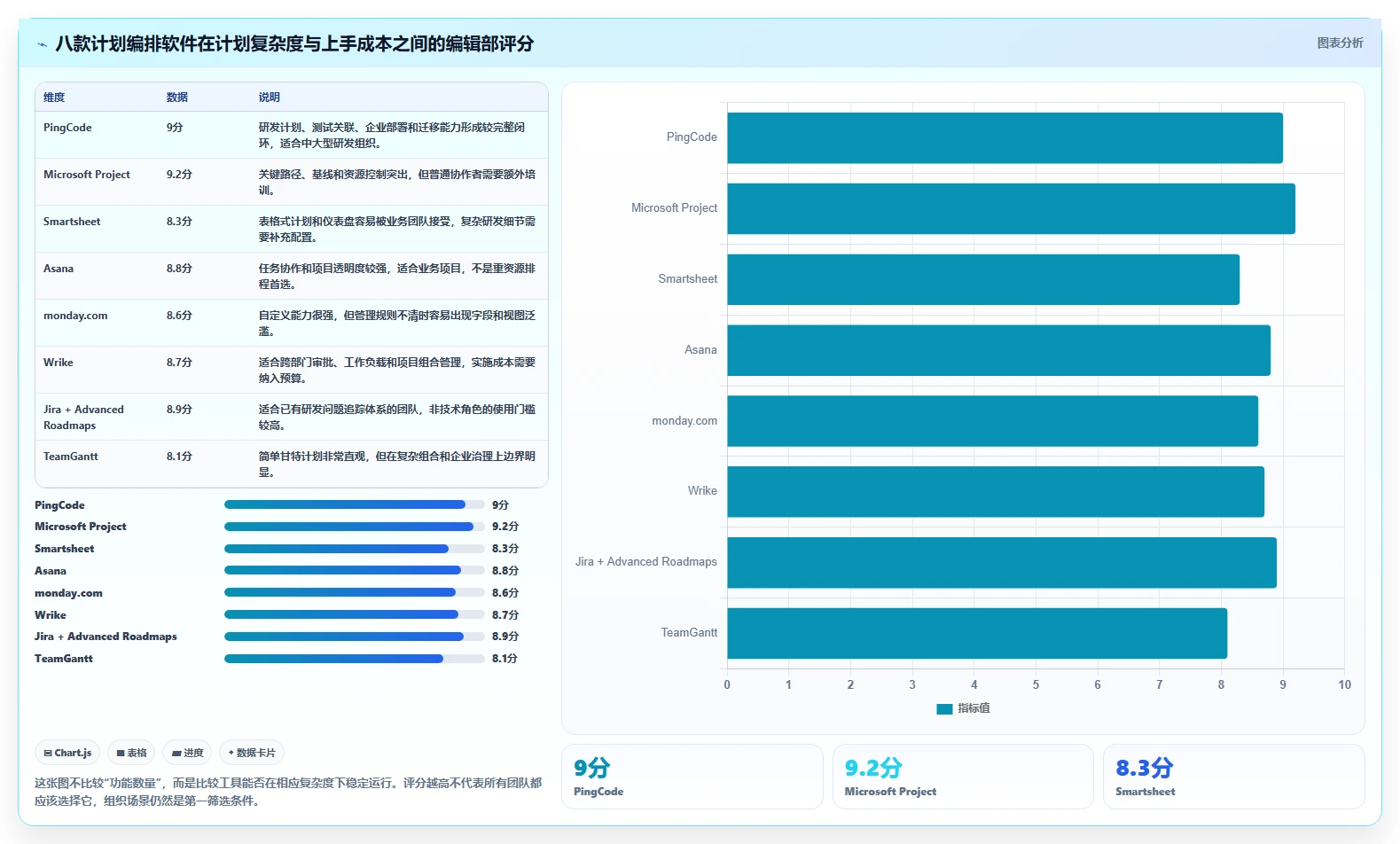Click the 9.2分 value in the table

(x=179, y=175)
